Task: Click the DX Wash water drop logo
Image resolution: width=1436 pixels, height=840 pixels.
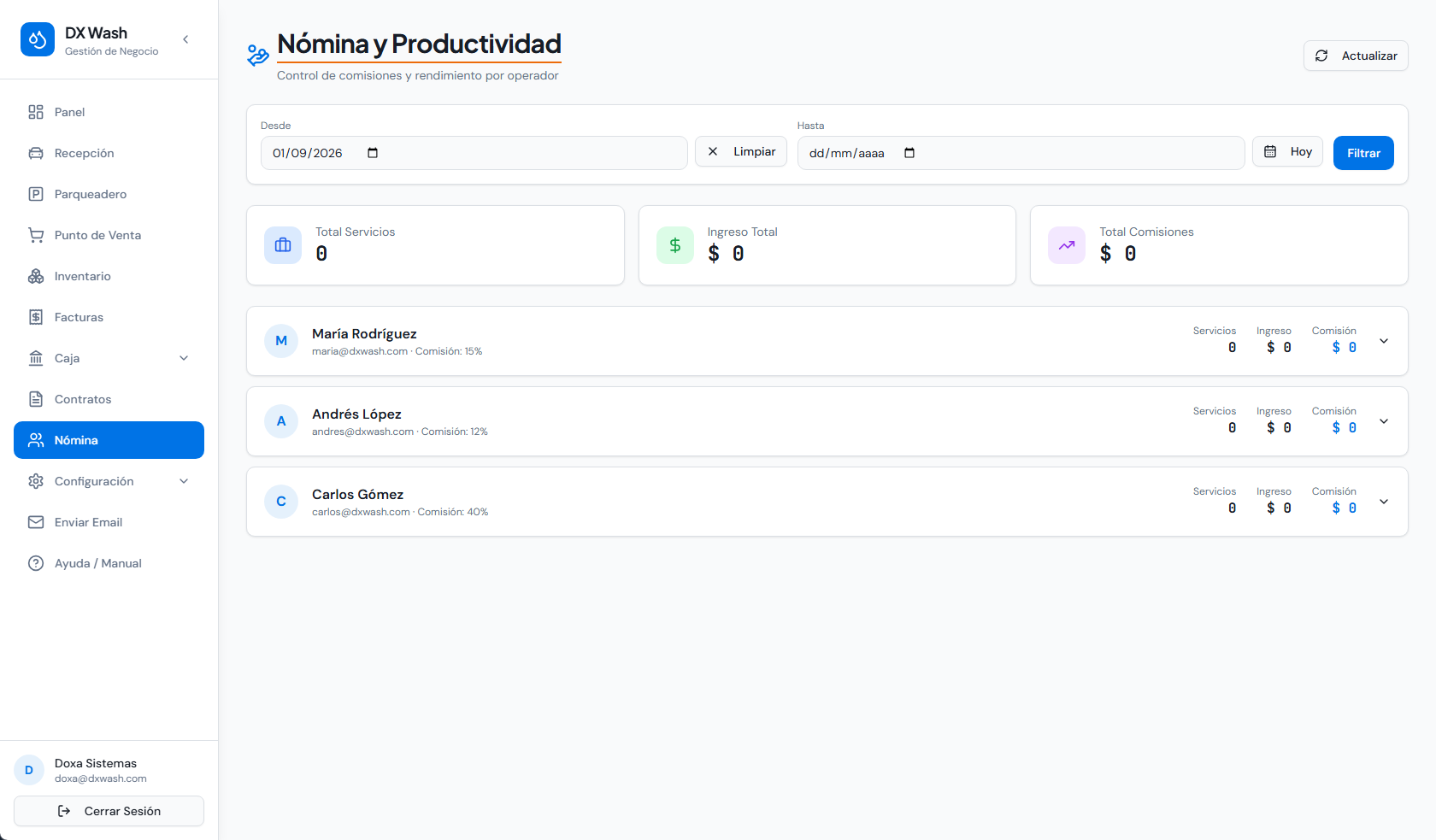Action: pos(38,39)
